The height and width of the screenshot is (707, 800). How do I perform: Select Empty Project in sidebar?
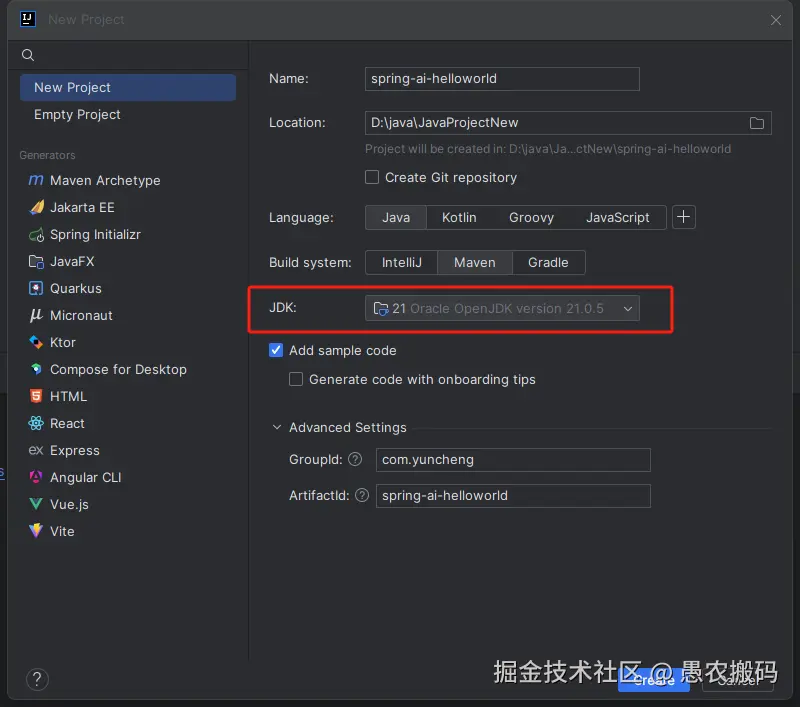tap(128, 115)
